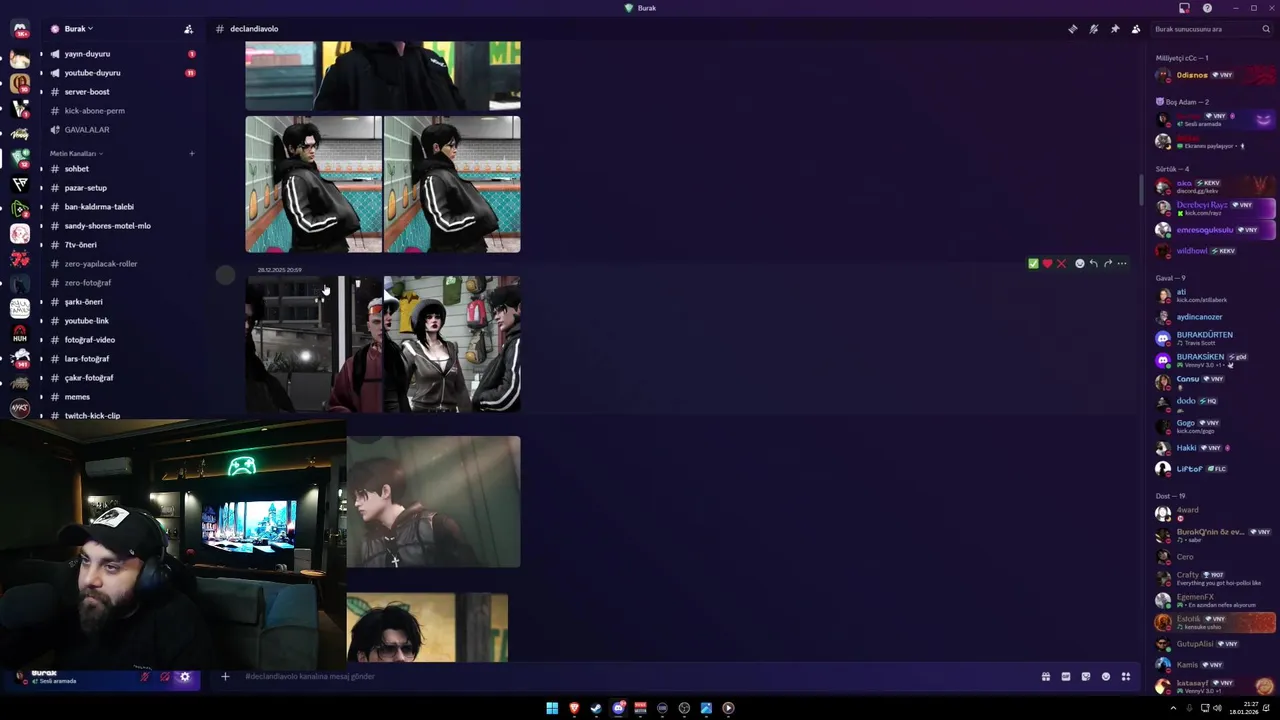Click the forward arrow on message
This screenshot has height=720, width=1280.
(1107, 264)
